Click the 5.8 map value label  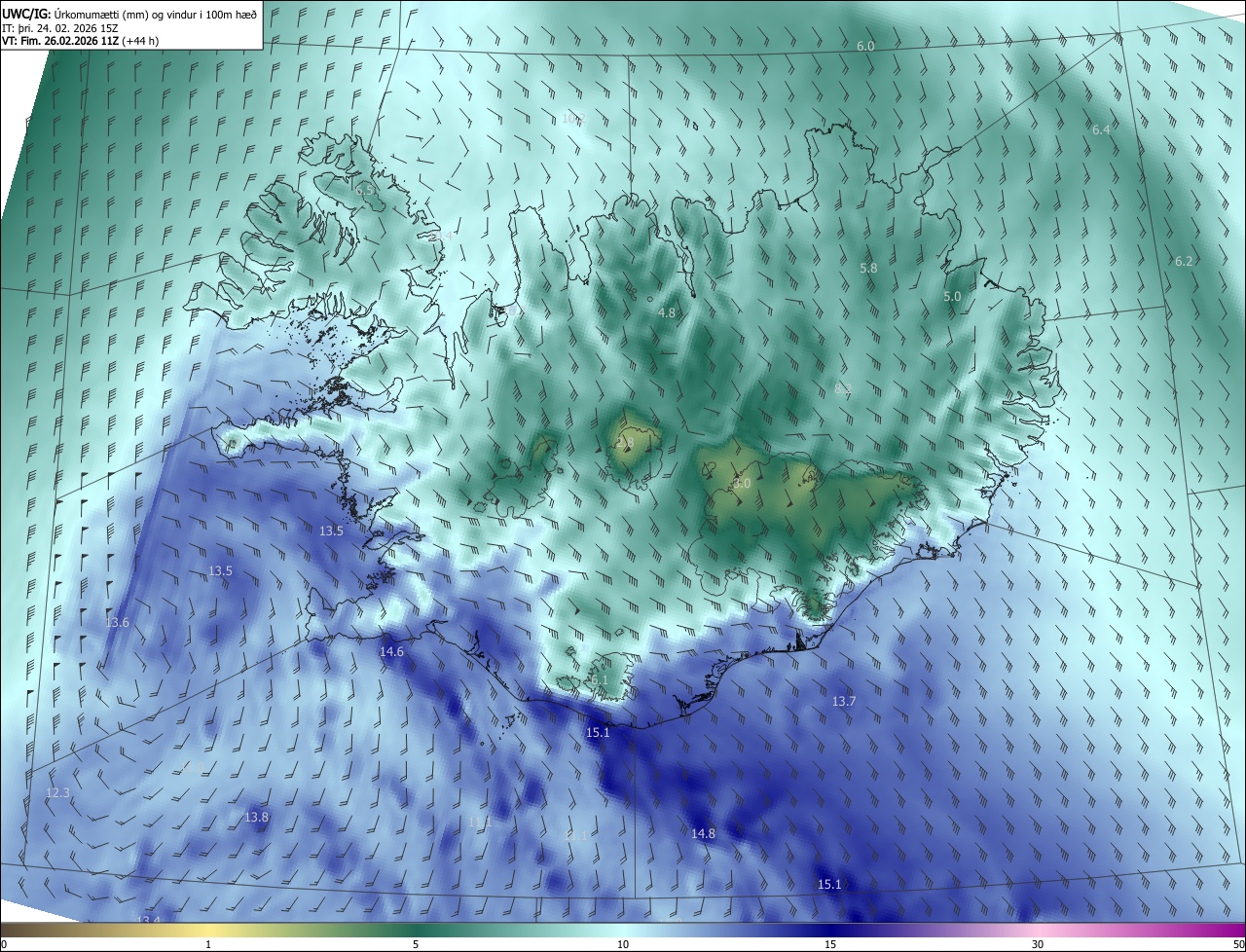coord(868,268)
